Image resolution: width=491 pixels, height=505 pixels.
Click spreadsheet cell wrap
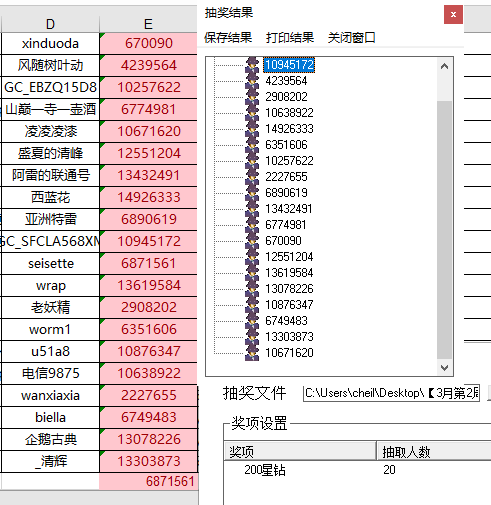50,285
